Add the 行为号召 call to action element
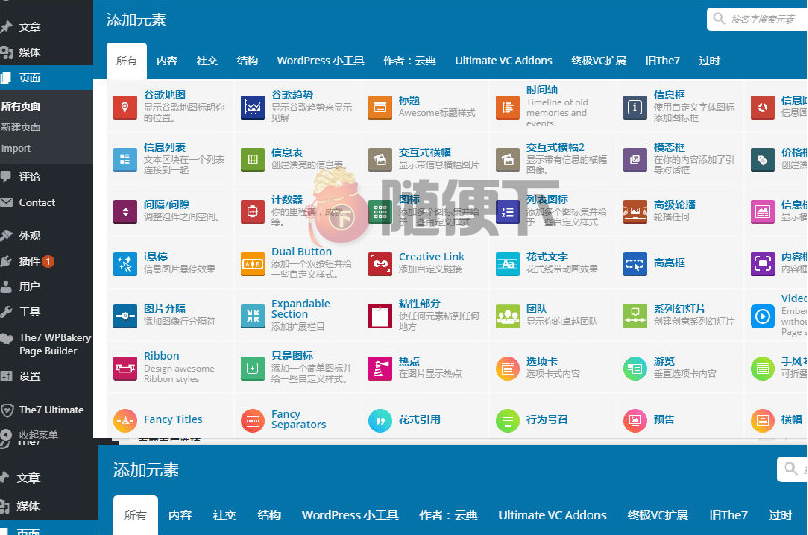808x535 pixels. (x=508, y=421)
